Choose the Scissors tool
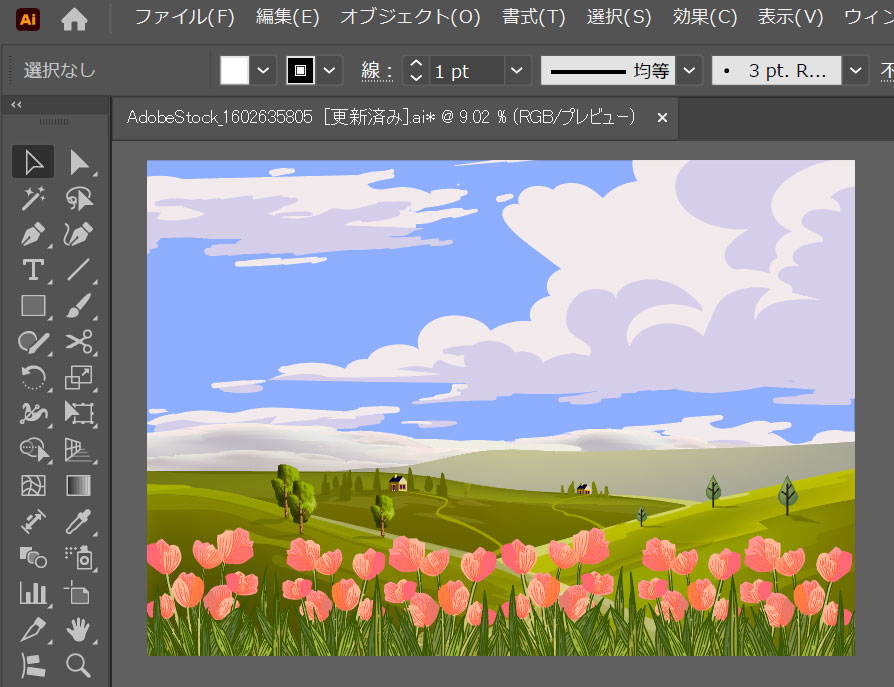 pos(78,342)
